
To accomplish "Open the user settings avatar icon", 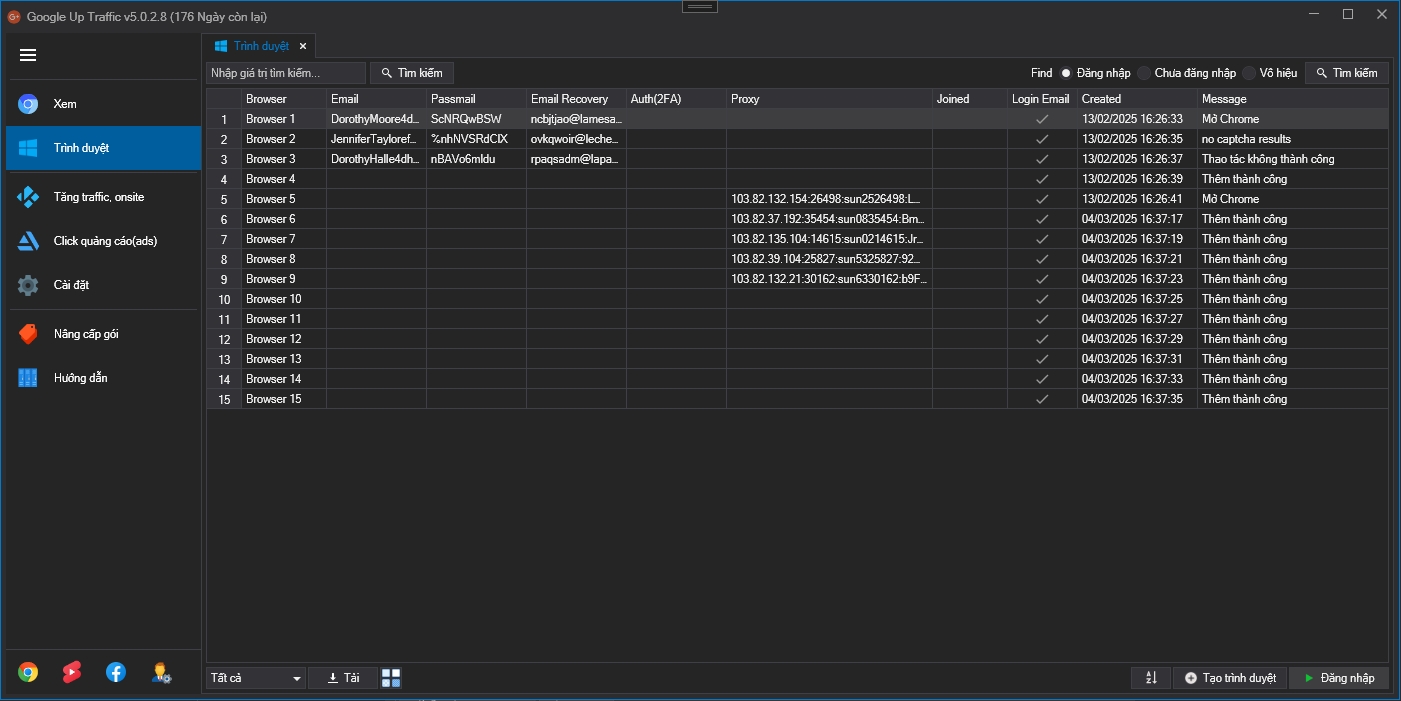I will 161,672.
